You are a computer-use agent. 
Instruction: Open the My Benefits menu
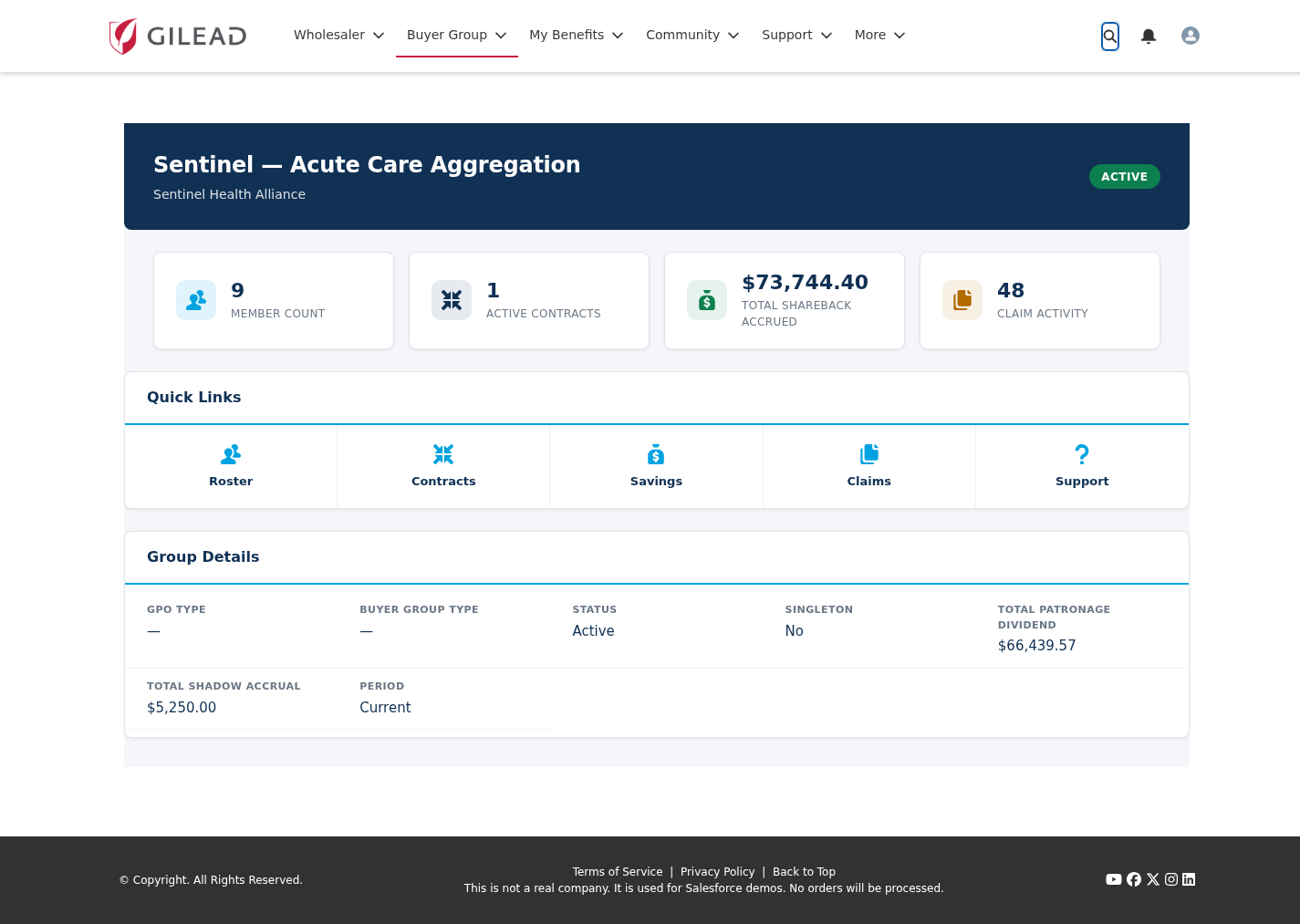(x=577, y=35)
